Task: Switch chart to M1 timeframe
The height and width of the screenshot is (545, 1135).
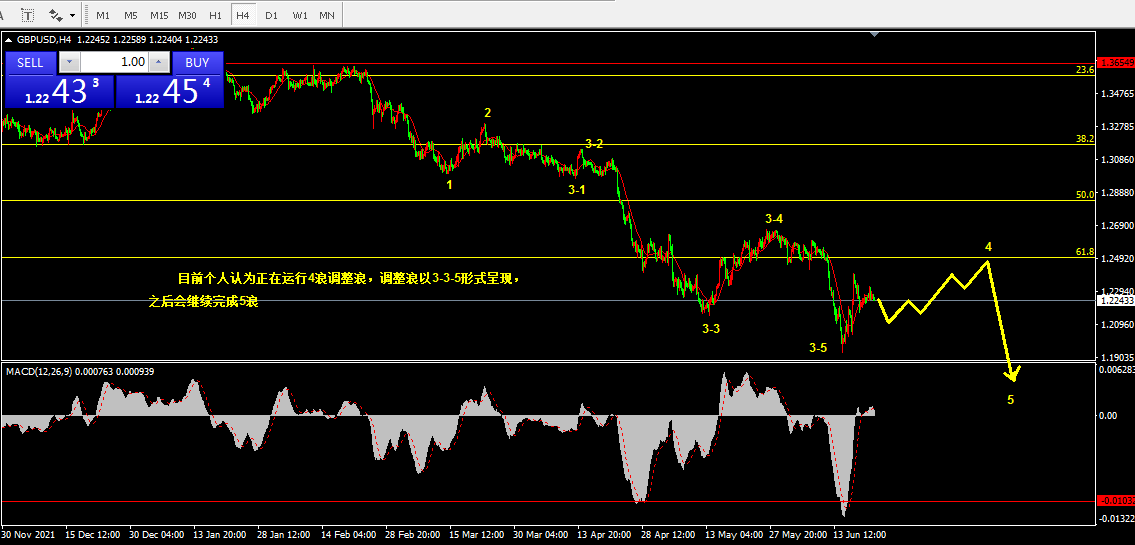Action: point(103,14)
